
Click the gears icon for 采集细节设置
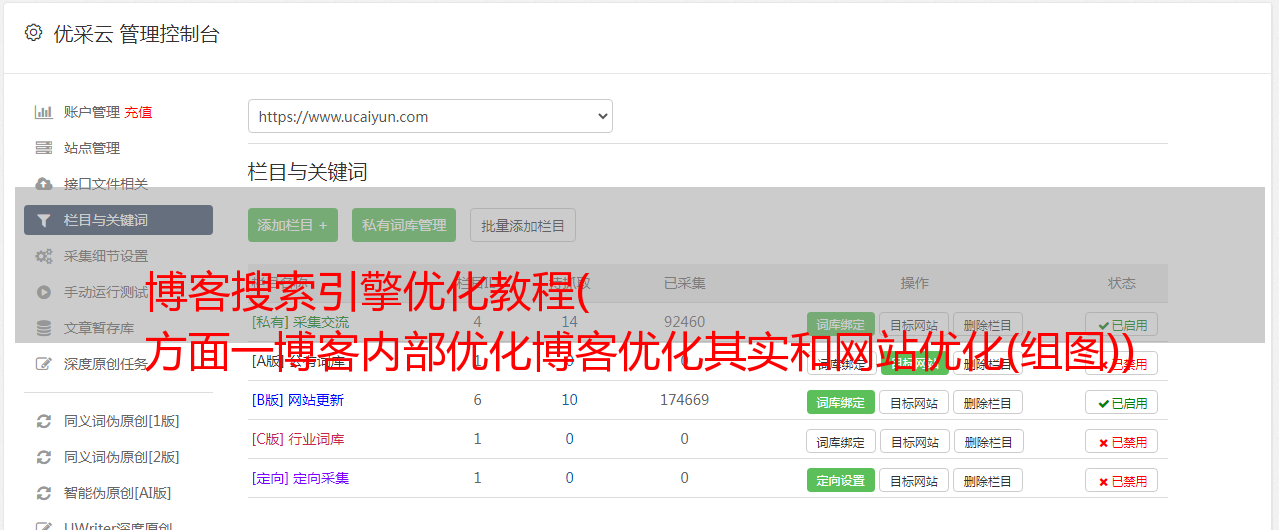pos(43,256)
